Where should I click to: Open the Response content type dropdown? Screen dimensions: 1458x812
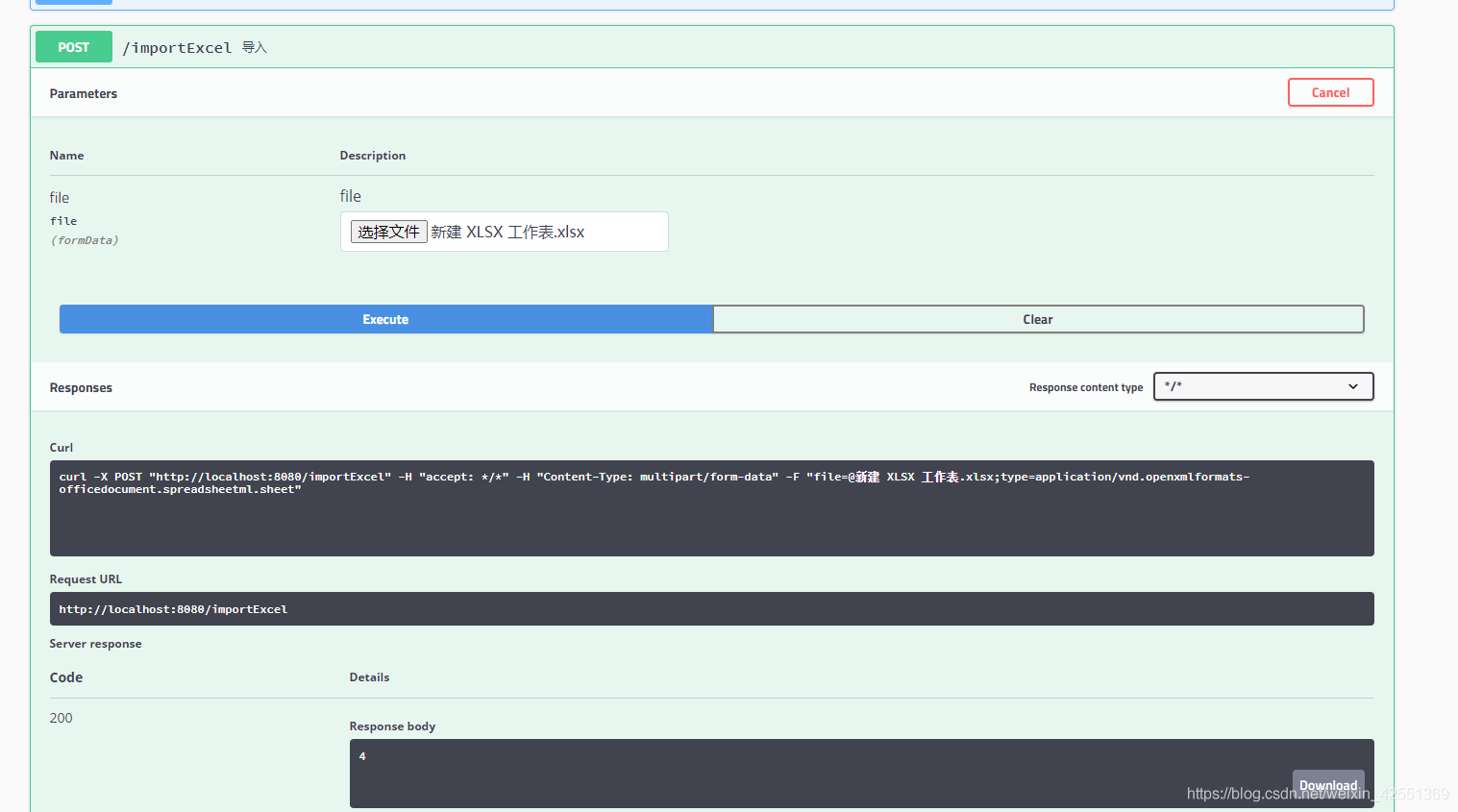[1262, 386]
